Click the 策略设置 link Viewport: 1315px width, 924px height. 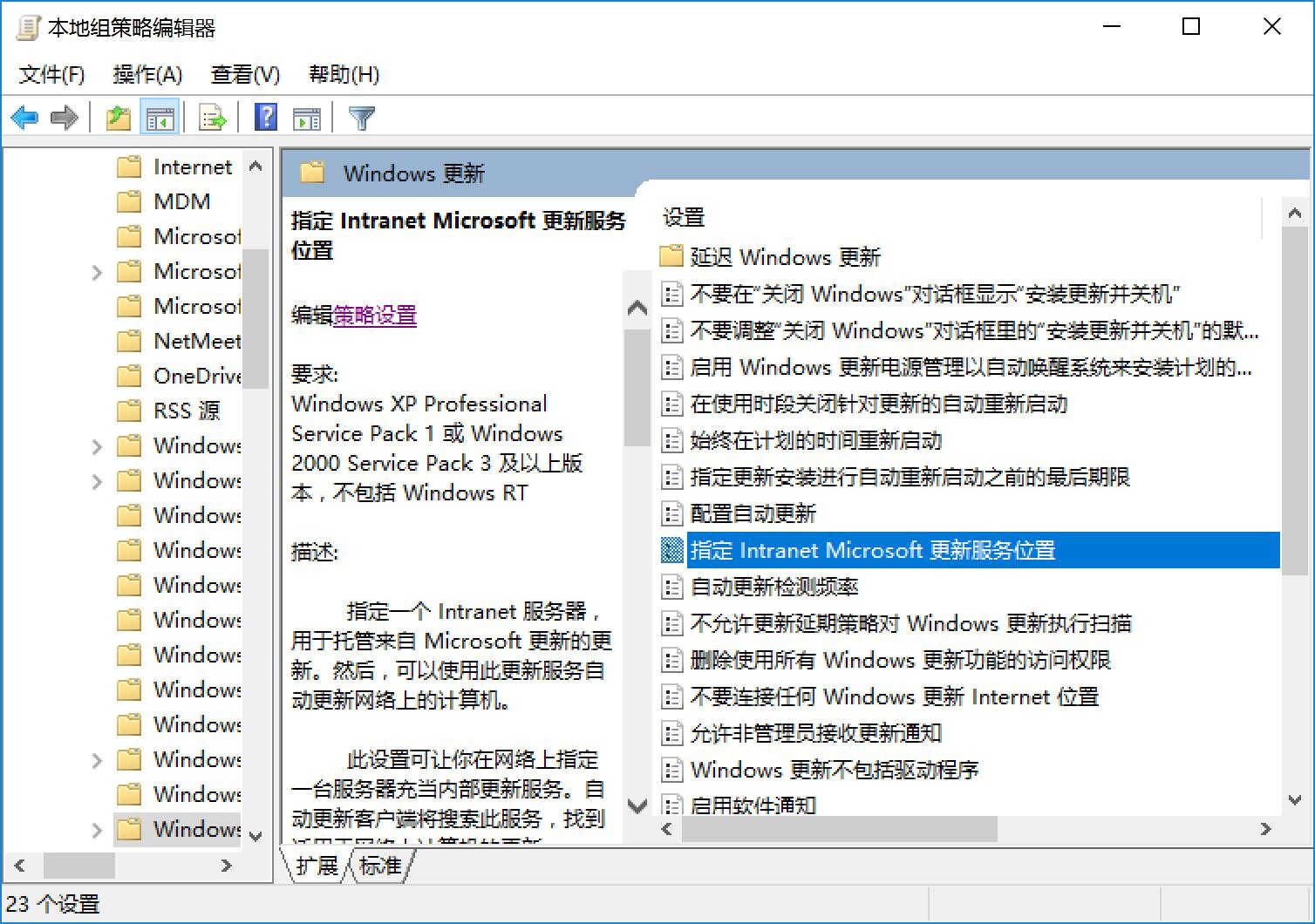(x=375, y=316)
